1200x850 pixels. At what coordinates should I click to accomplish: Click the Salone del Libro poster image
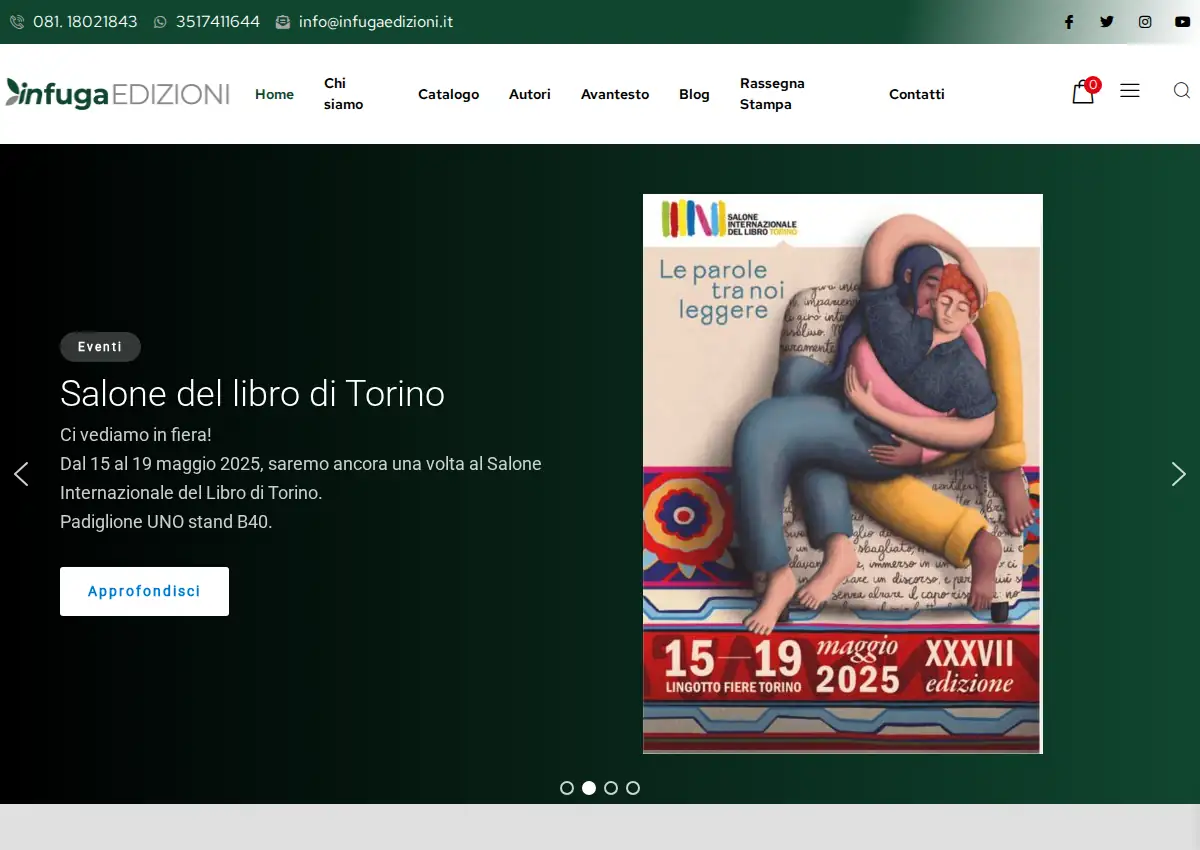(x=843, y=474)
